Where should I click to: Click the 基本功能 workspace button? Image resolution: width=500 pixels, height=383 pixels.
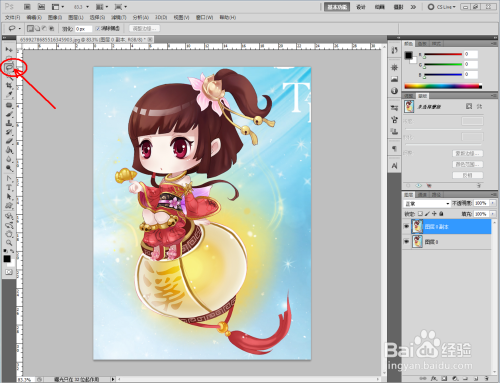click(337, 7)
